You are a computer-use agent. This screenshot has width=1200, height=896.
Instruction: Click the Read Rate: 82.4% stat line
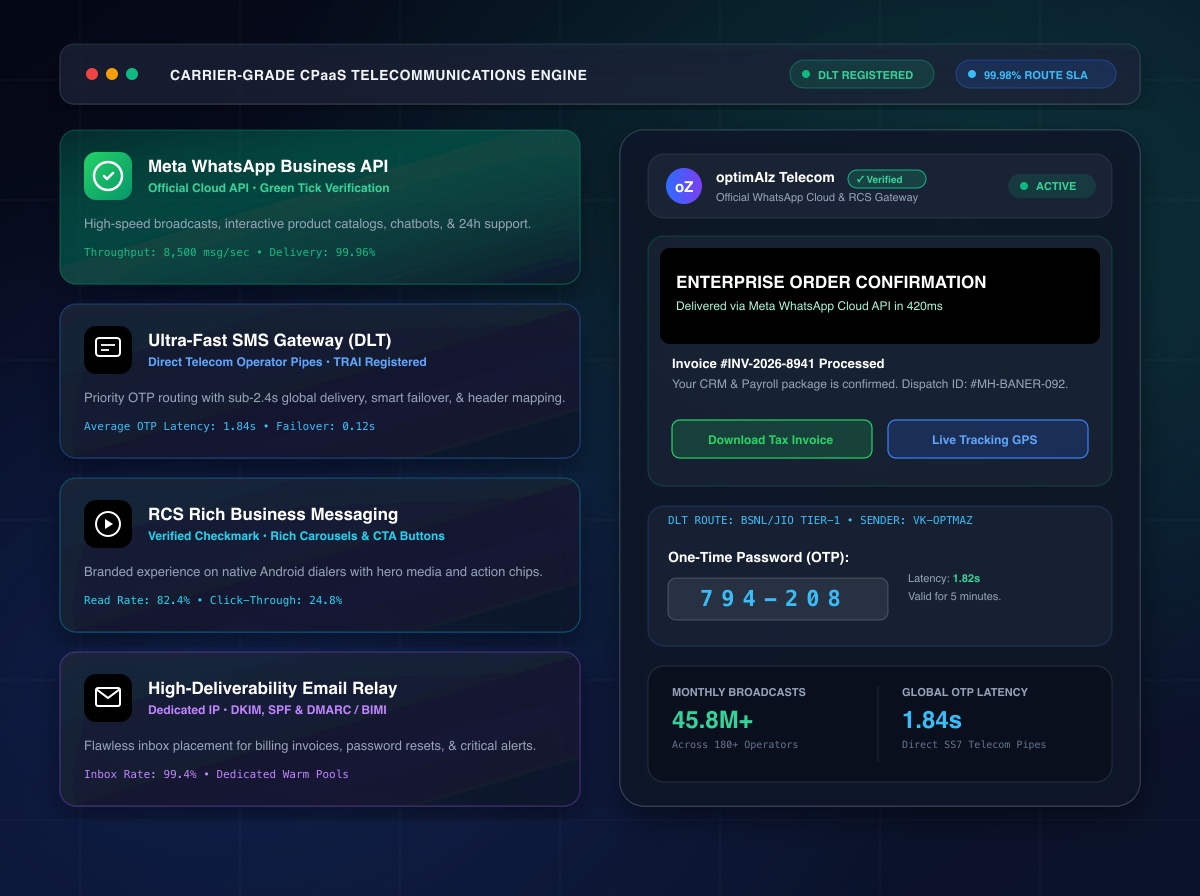pos(213,600)
